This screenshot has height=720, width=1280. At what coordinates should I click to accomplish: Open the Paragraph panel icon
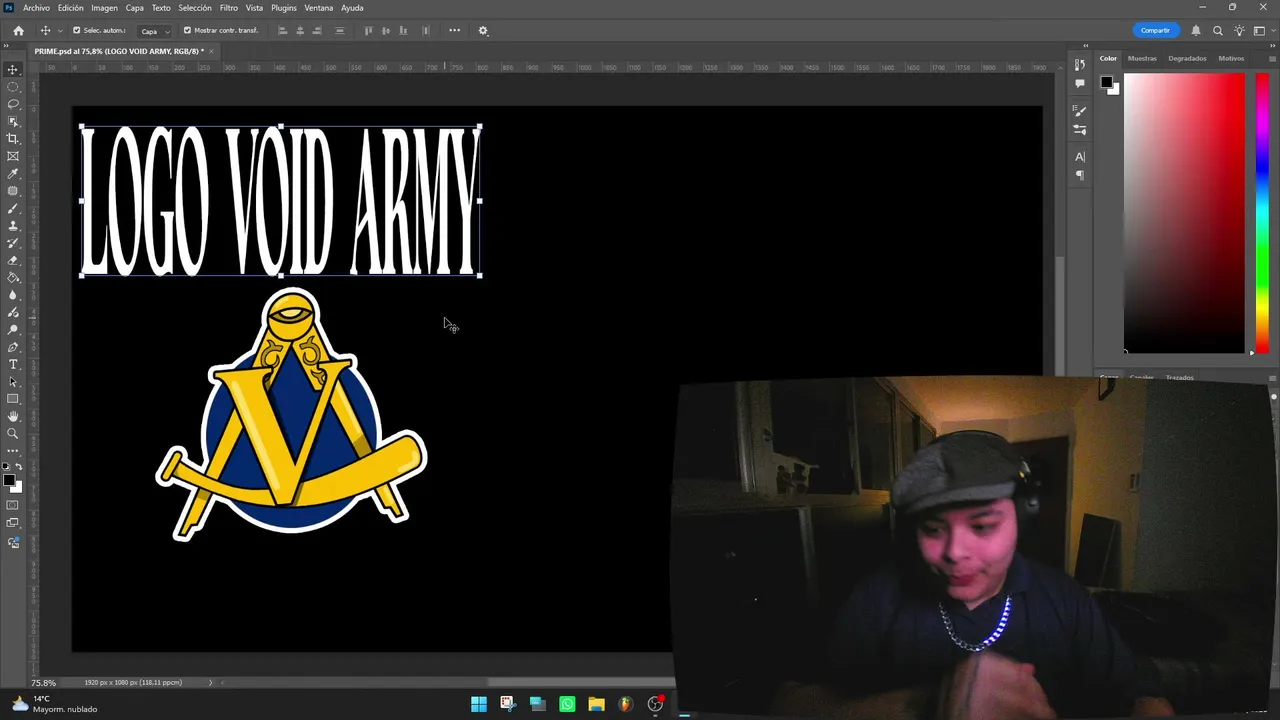(x=1080, y=175)
